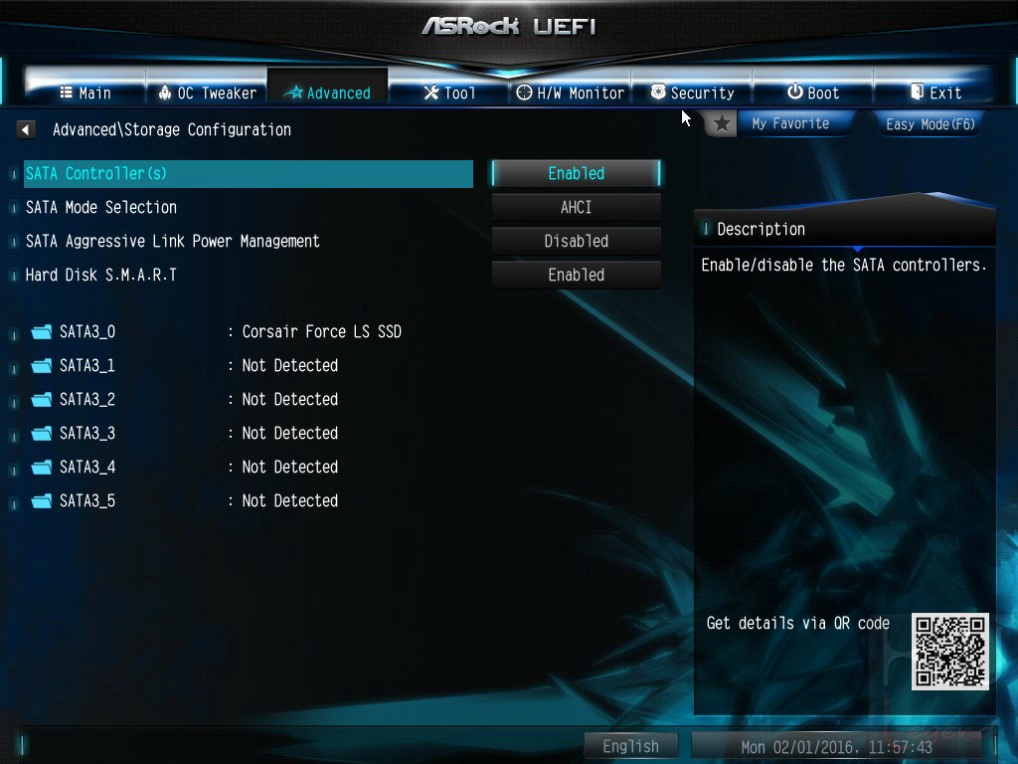1018x764 pixels.
Task: Open the English language selector
Action: (x=631, y=746)
